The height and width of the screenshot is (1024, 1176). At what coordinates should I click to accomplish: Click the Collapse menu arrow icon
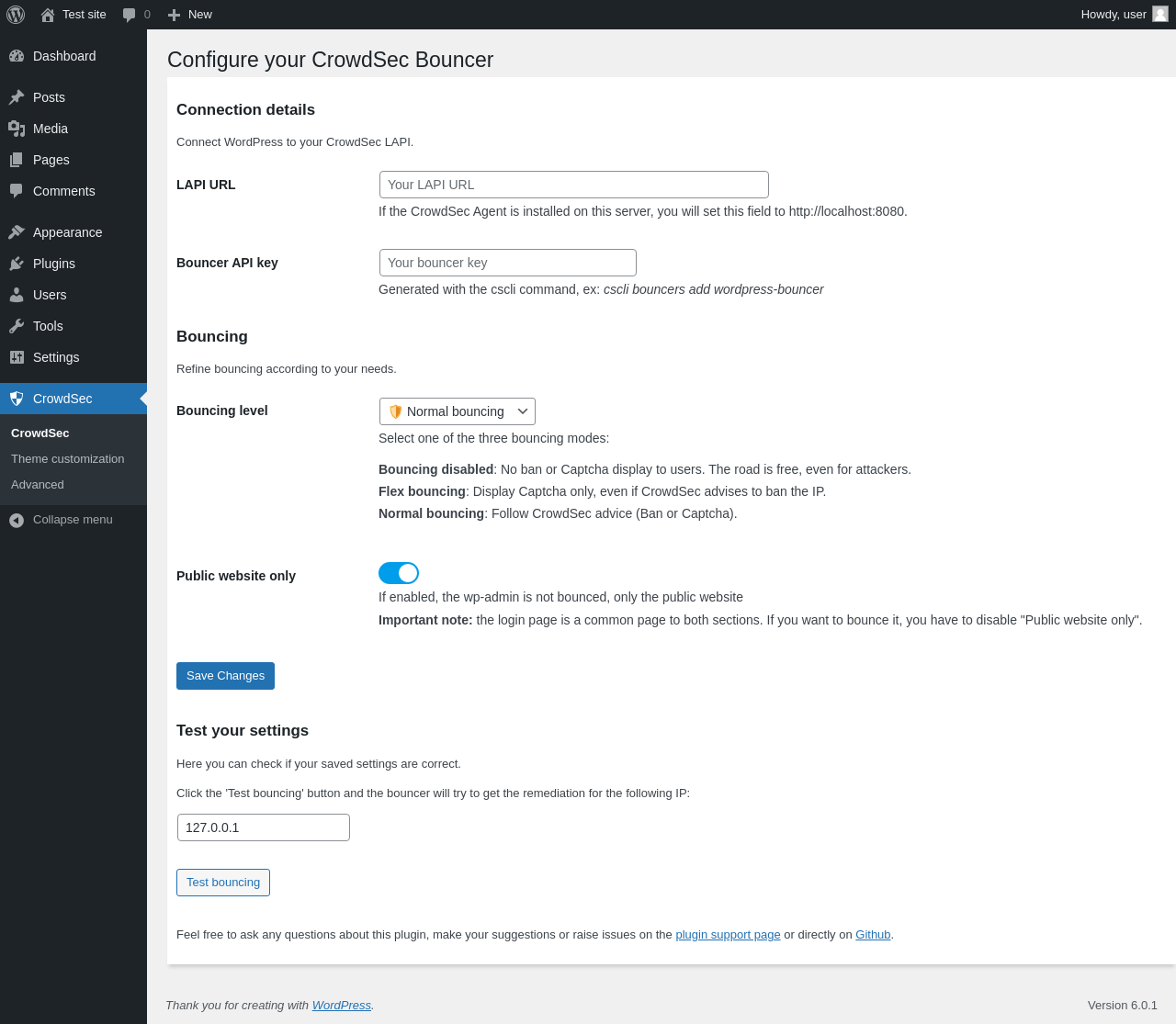point(17,520)
